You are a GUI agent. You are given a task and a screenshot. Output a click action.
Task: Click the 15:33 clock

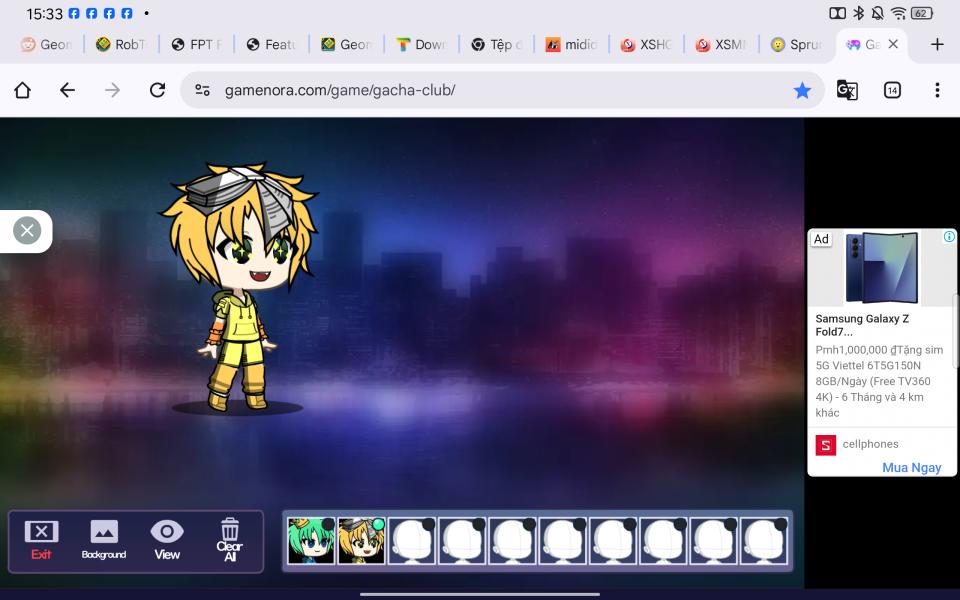44,13
